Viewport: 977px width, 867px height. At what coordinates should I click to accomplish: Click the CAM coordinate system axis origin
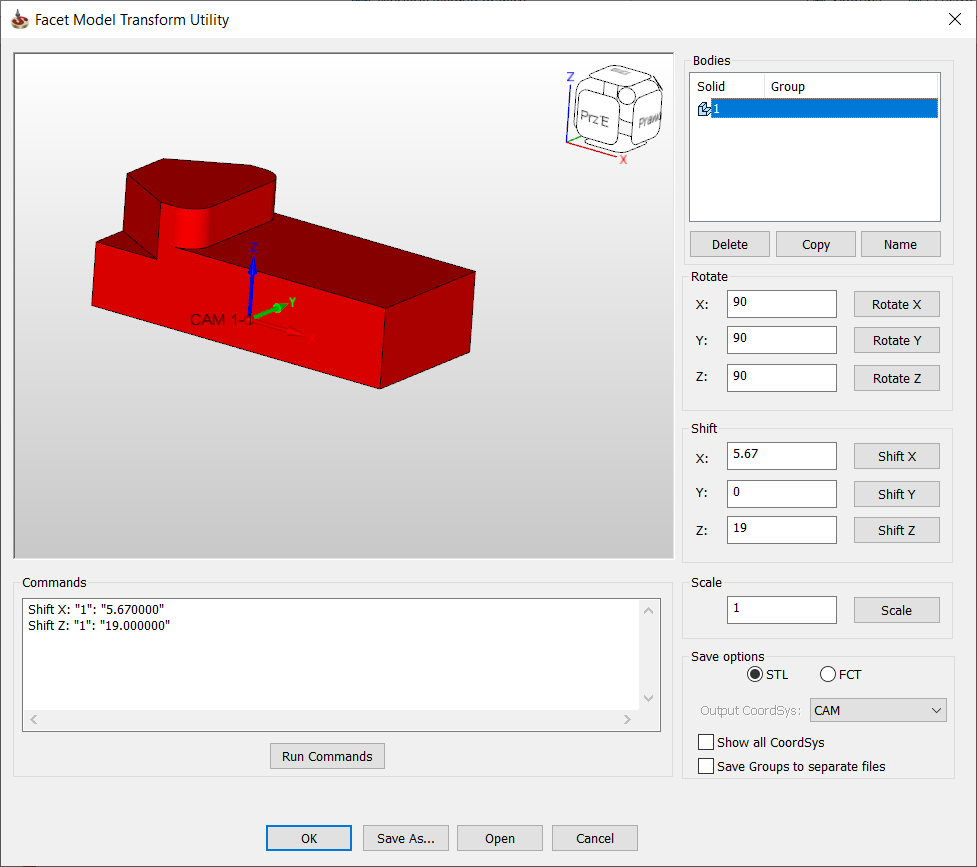click(253, 316)
